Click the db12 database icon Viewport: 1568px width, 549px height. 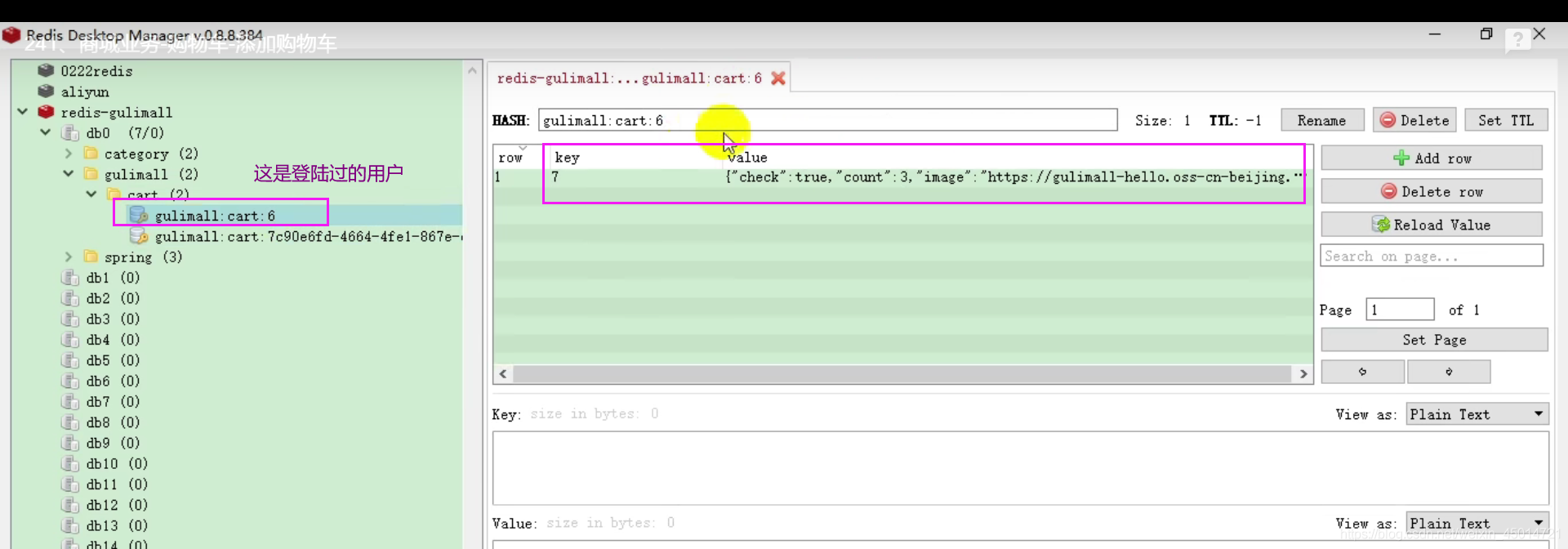71,505
